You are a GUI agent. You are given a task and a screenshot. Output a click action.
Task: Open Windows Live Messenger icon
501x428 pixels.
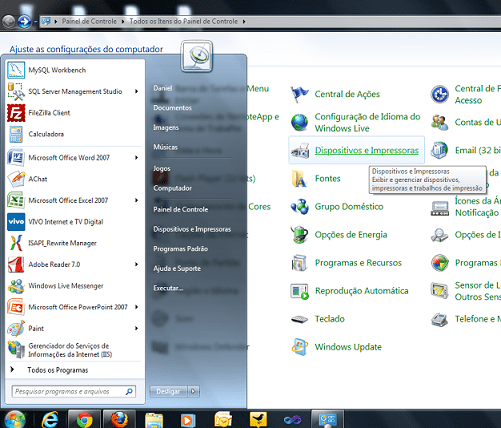16,286
